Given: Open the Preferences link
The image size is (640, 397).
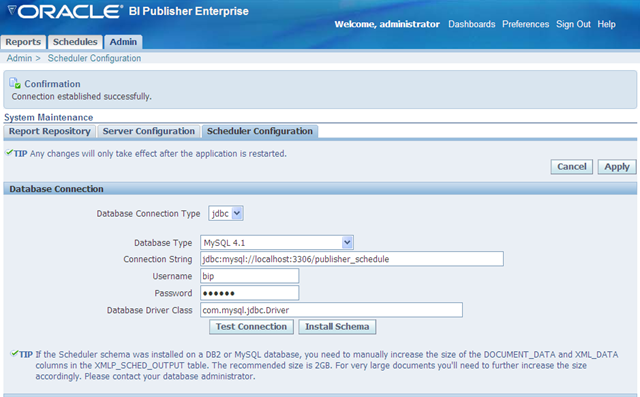Looking at the screenshot, I should click(x=525, y=24).
